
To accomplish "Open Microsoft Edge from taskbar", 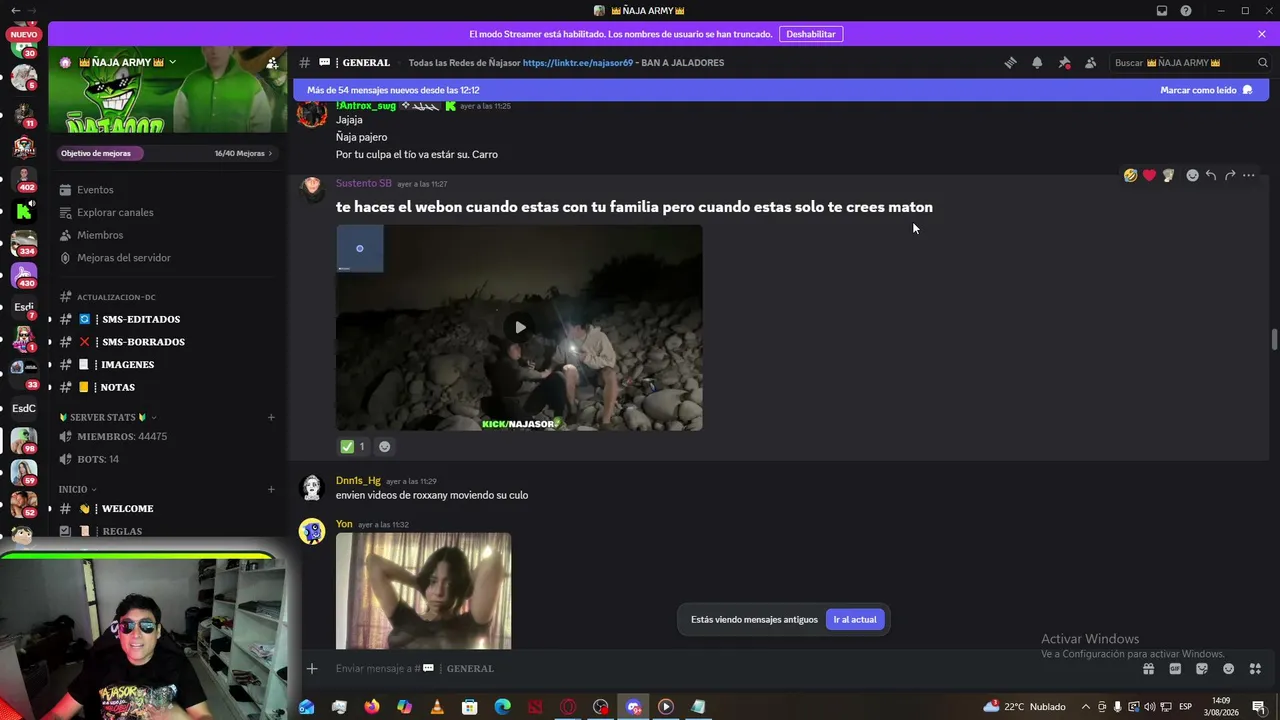I will click(502, 707).
